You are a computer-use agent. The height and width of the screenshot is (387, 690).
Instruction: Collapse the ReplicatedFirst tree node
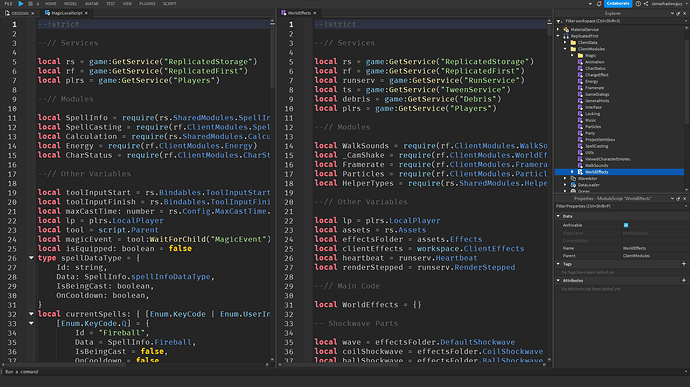558,36
